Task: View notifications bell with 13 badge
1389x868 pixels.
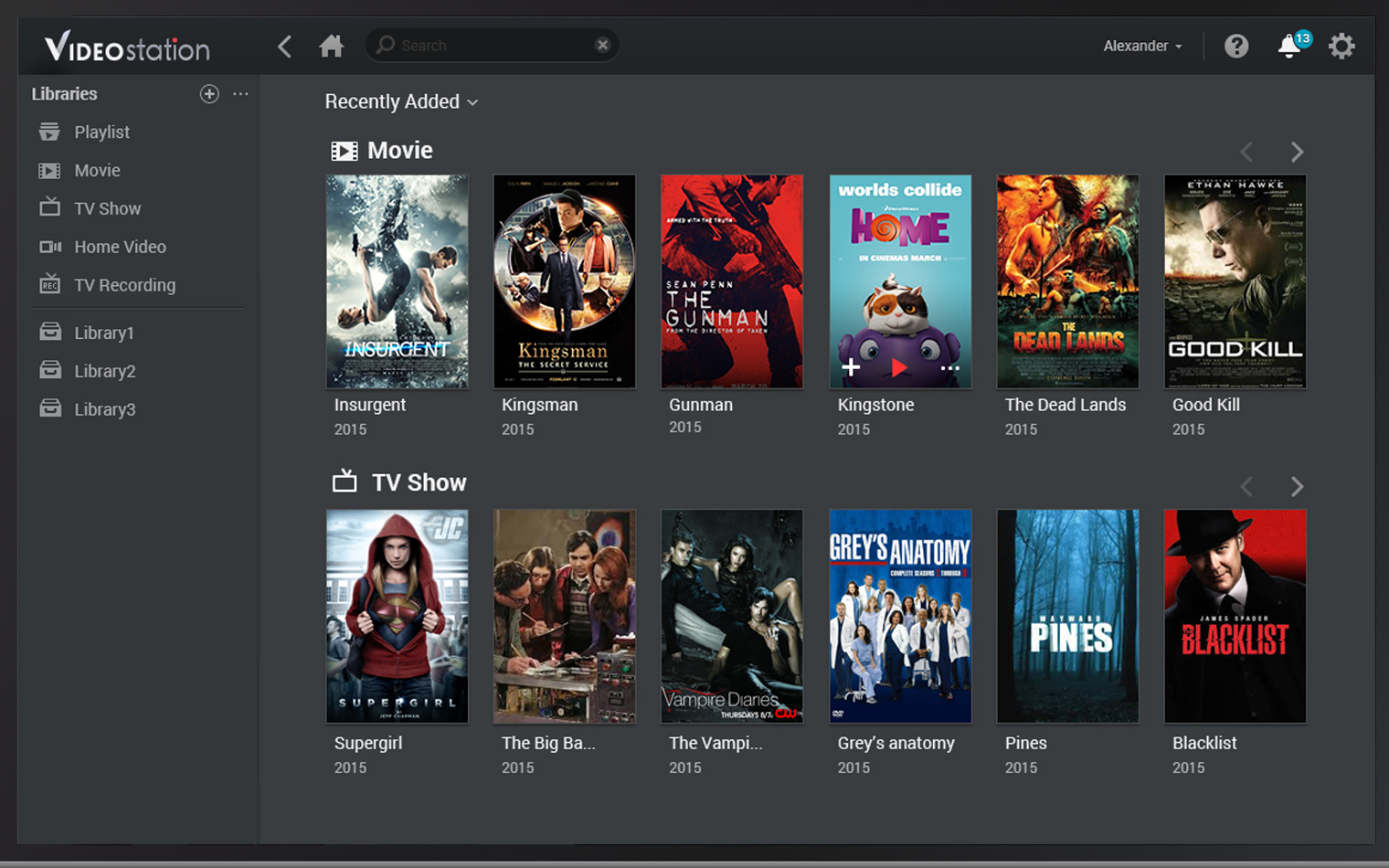Action: pos(1289,46)
